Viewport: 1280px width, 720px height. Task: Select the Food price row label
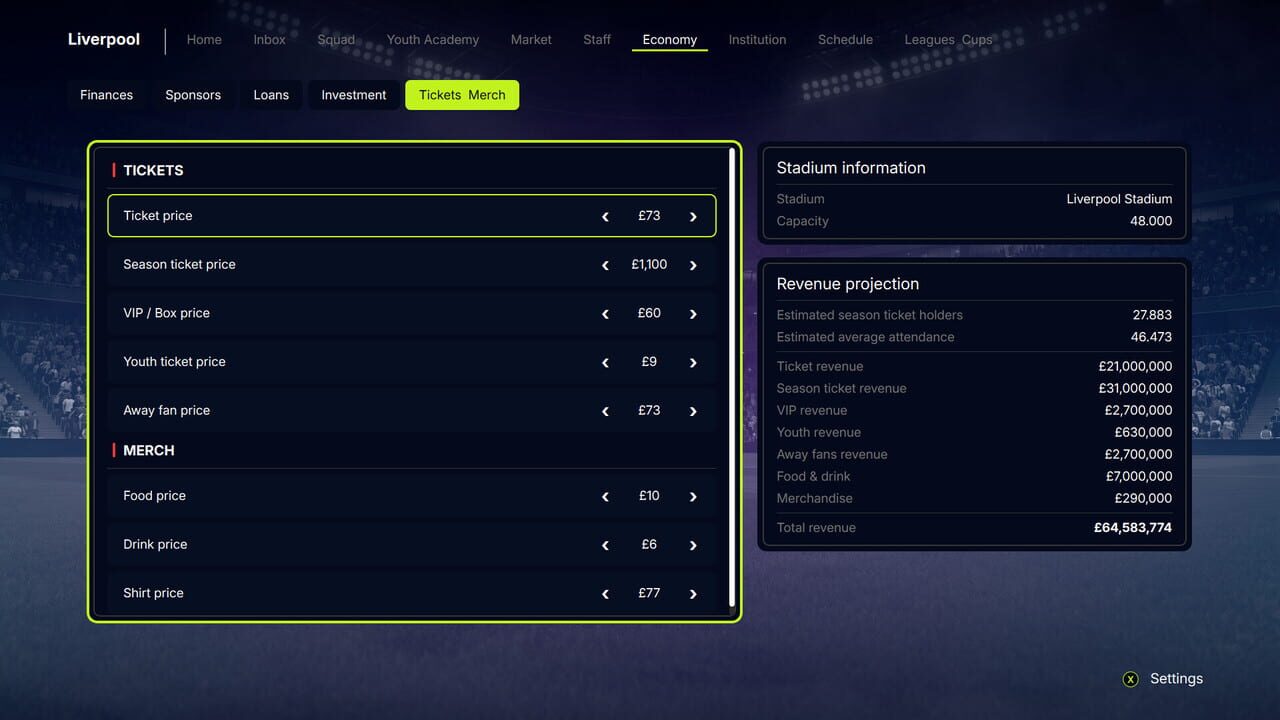(155, 496)
